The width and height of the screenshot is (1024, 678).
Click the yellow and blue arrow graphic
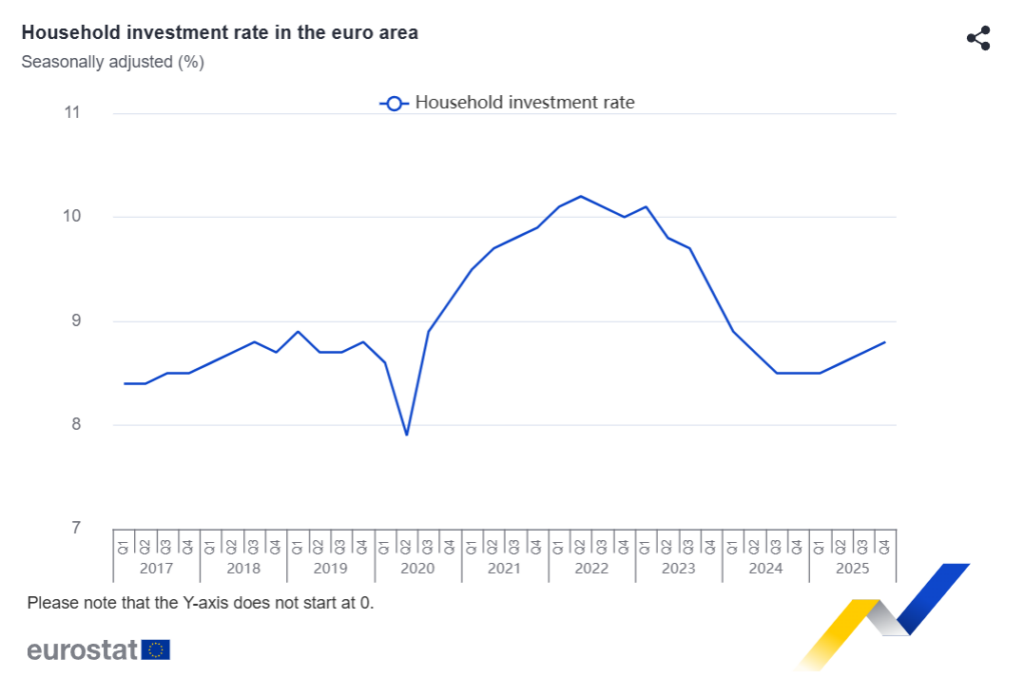(887, 612)
